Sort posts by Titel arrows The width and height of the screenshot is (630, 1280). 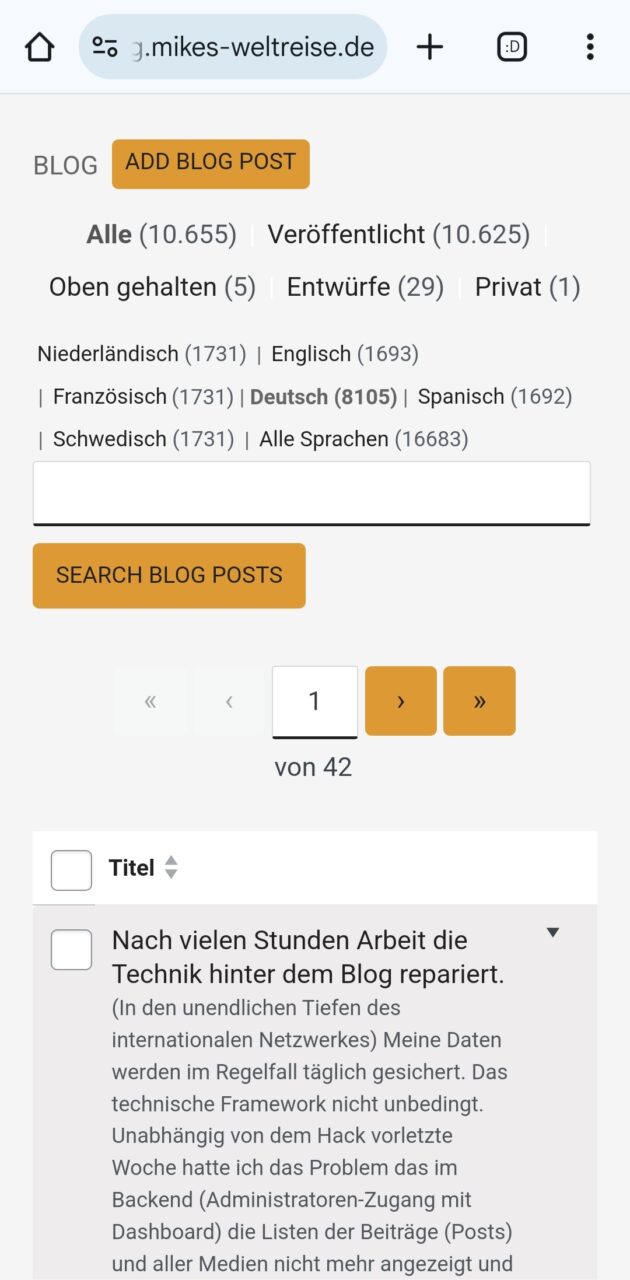pos(171,868)
